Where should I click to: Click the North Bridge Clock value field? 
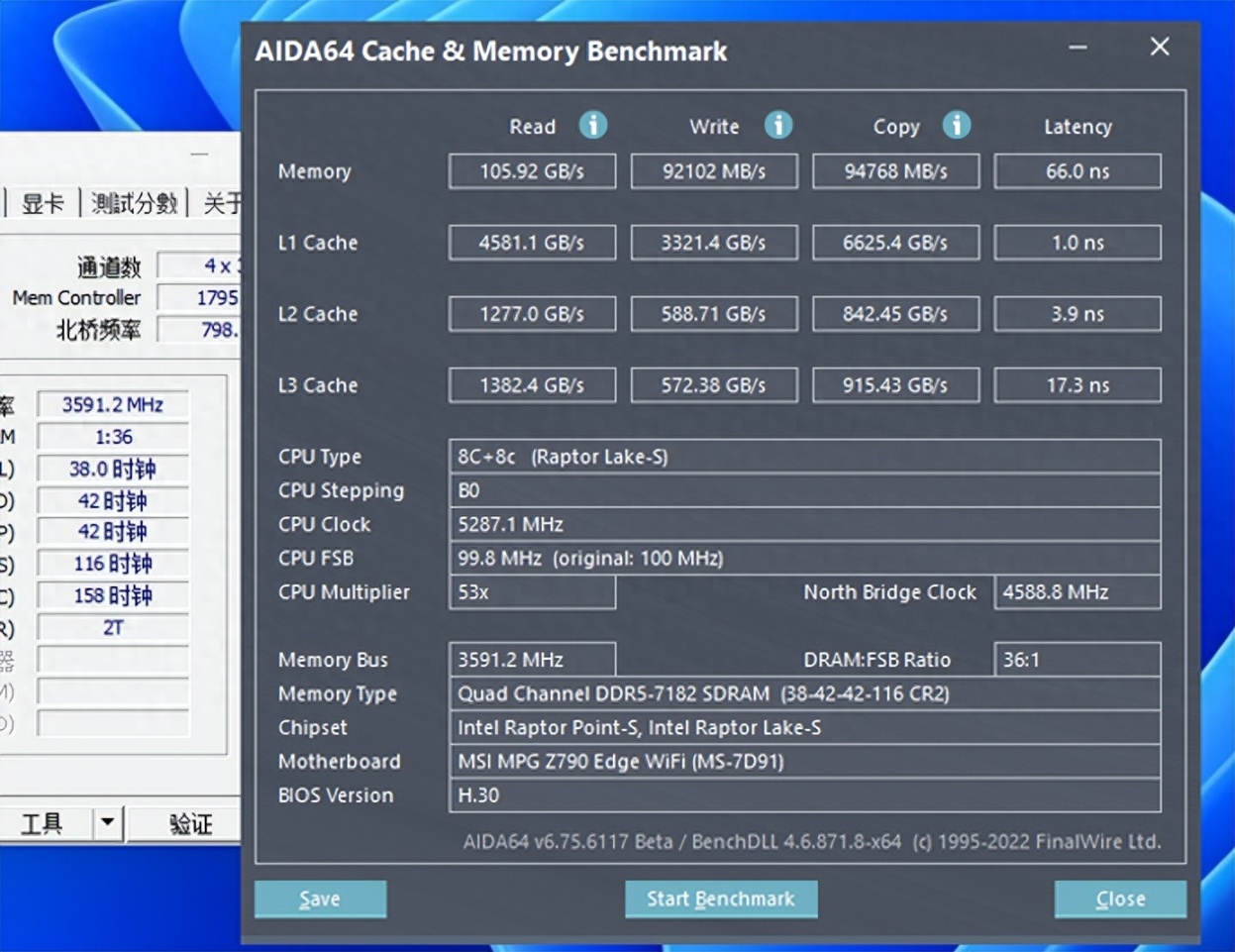coord(1078,592)
